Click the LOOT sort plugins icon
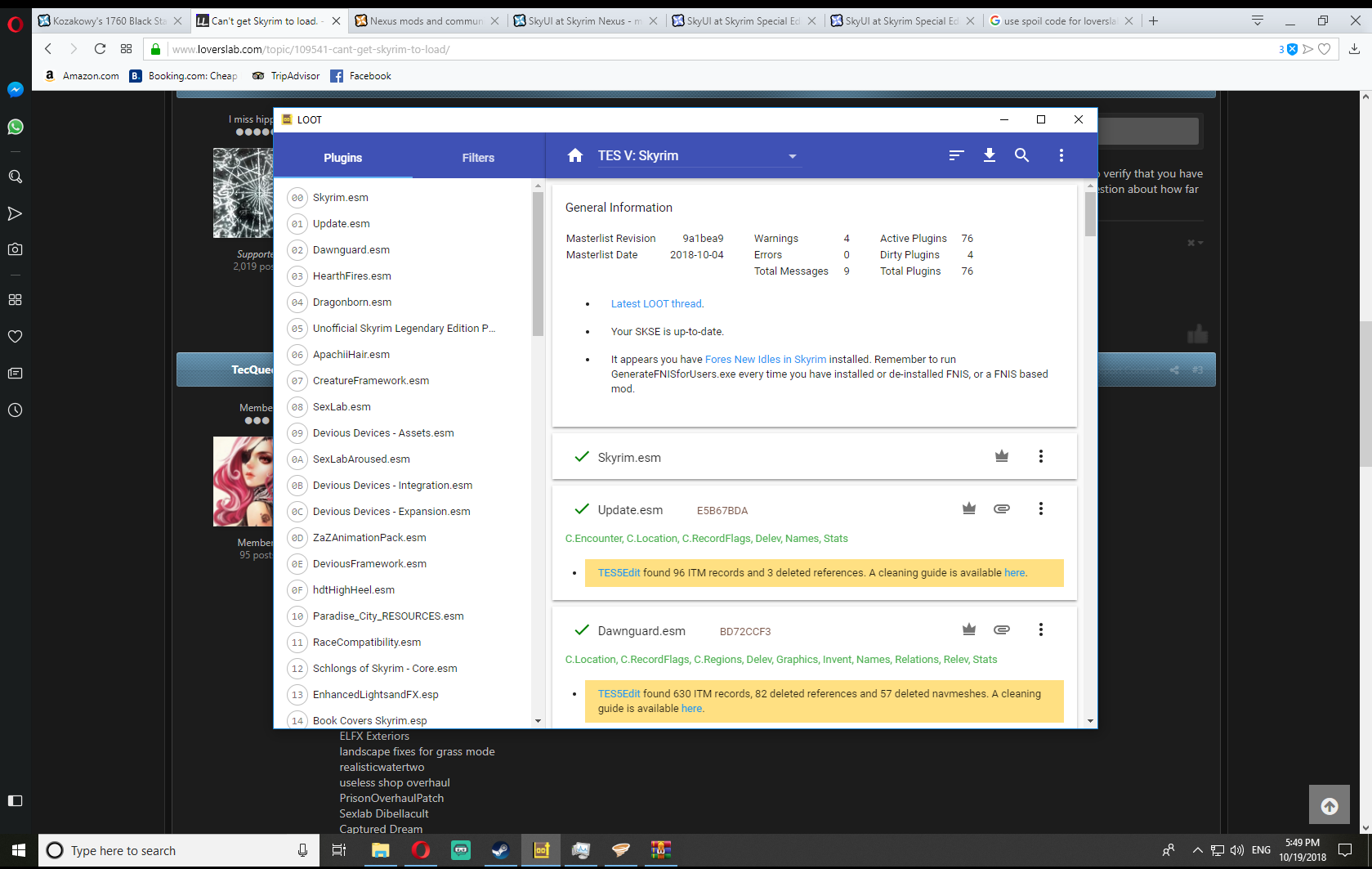The width and height of the screenshot is (1372, 869). 956,155
